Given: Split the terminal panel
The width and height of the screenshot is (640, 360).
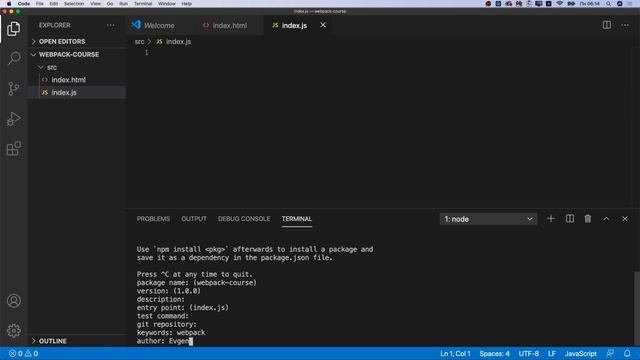Looking at the screenshot, I should [x=569, y=219].
